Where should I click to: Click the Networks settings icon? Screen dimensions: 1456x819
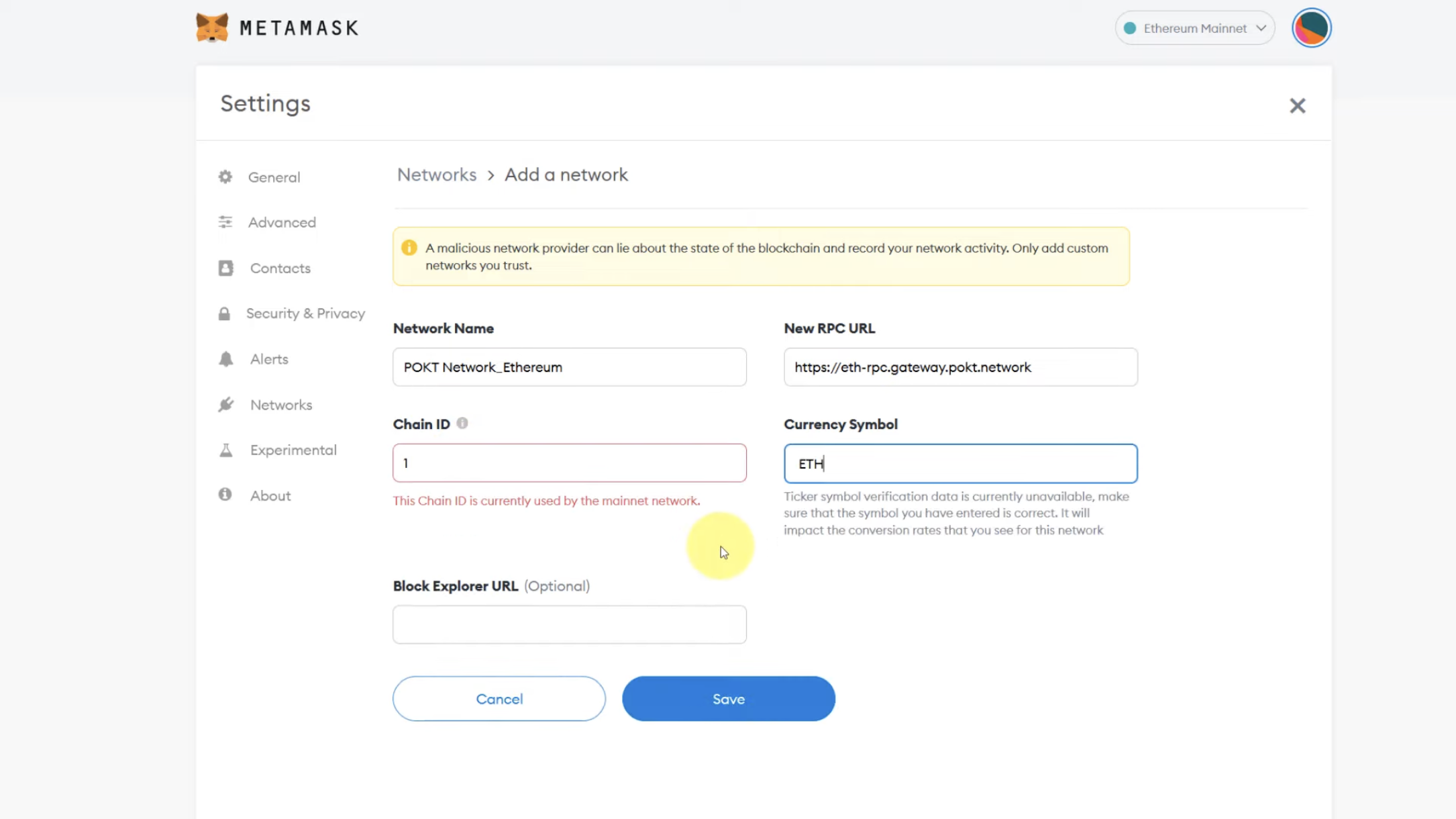[x=225, y=404]
